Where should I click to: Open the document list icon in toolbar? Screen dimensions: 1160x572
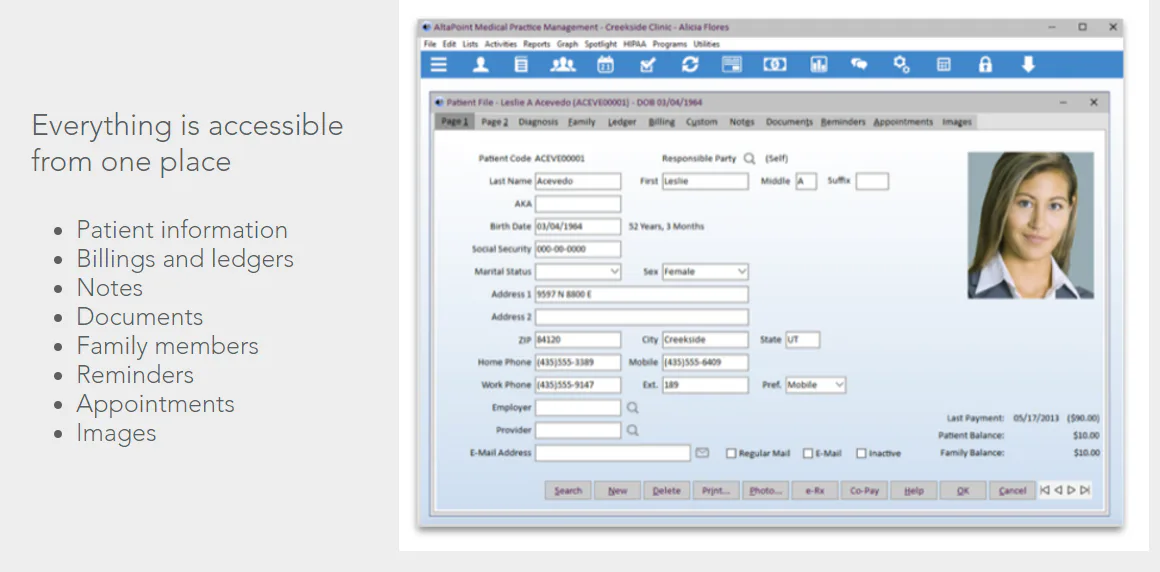click(522, 64)
